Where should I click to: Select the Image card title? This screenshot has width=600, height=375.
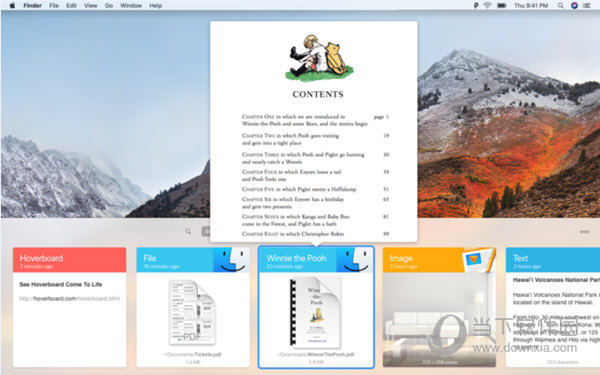(x=401, y=258)
